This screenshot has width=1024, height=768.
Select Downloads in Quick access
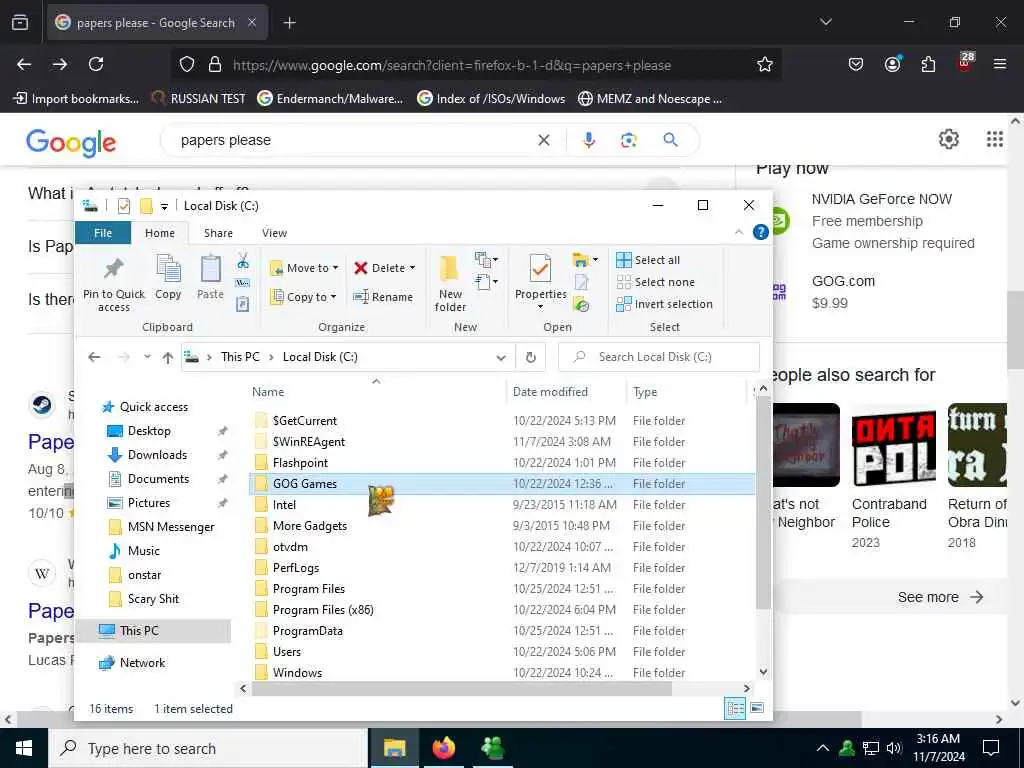[157, 455]
